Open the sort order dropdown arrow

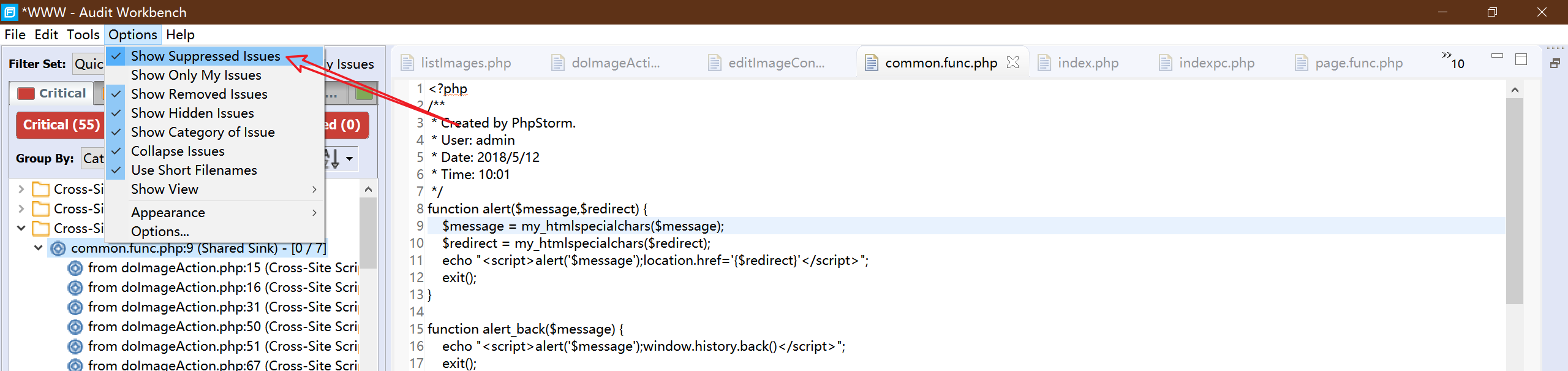[349, 158]
